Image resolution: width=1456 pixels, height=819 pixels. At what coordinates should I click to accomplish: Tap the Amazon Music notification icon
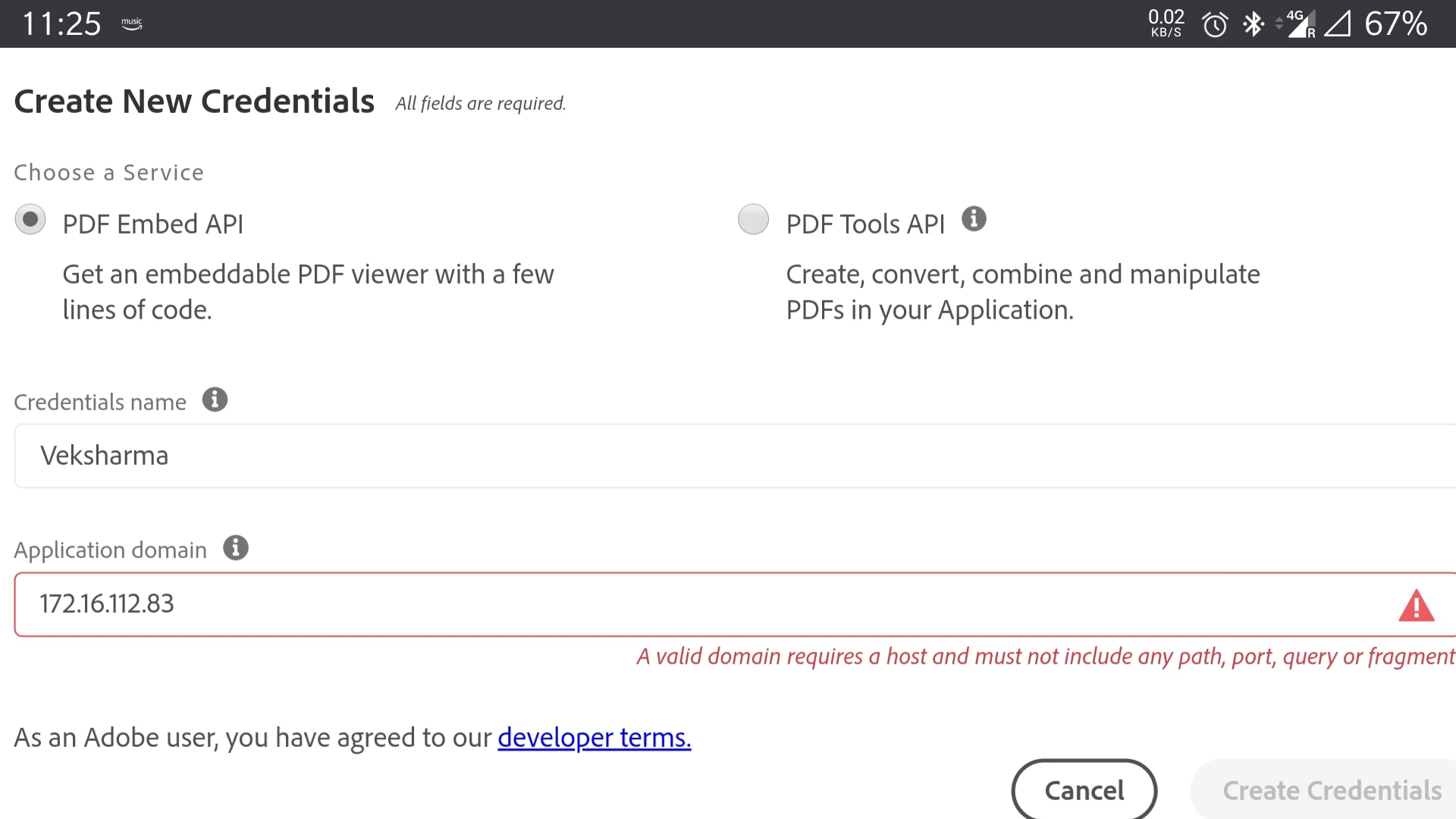132,24
